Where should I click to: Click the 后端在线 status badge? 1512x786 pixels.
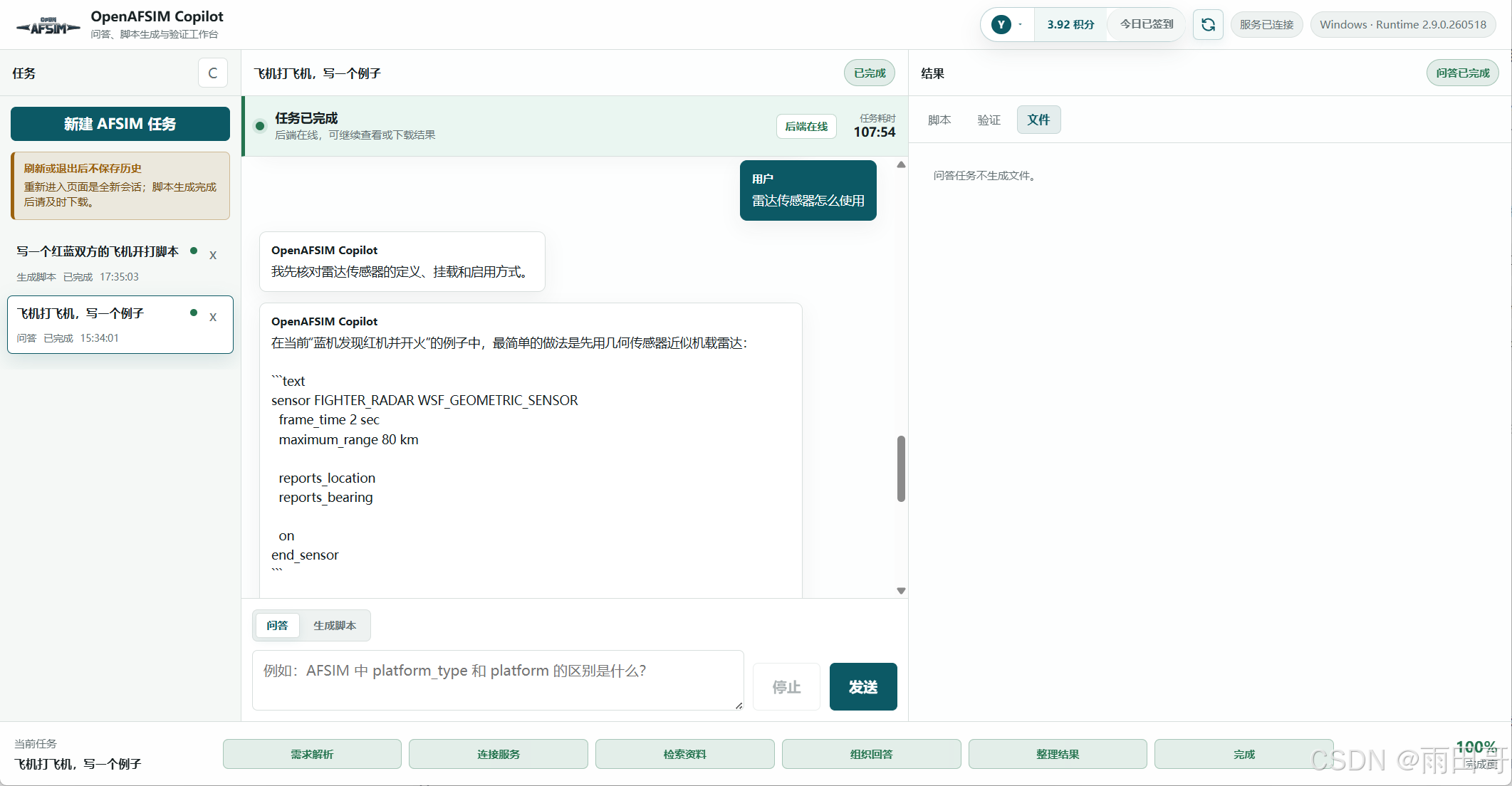tap(806, 127)
